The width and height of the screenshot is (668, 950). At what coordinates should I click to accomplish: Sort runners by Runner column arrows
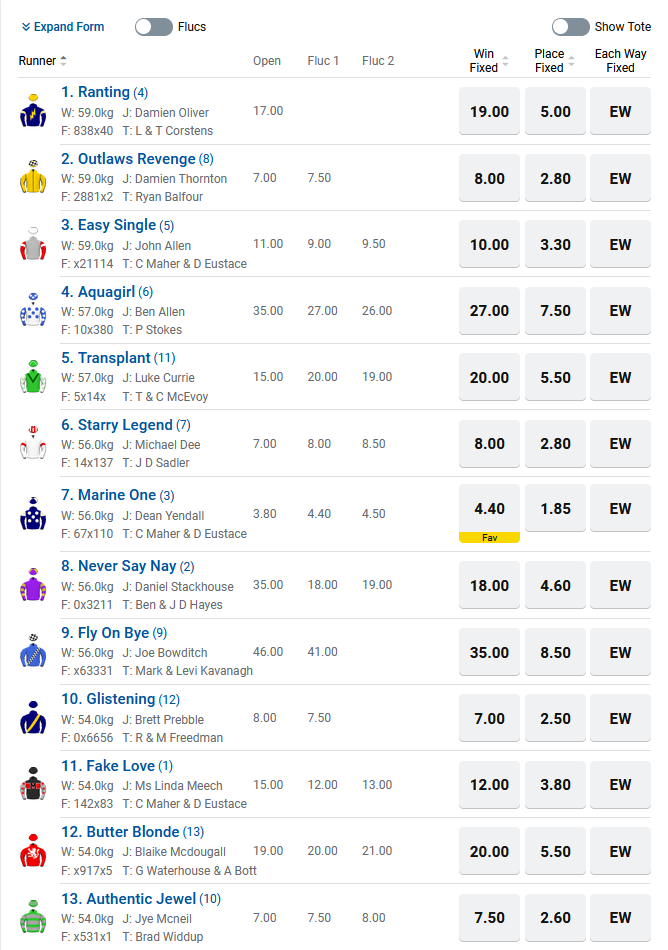pyautogui.click(x=63, y=61)
